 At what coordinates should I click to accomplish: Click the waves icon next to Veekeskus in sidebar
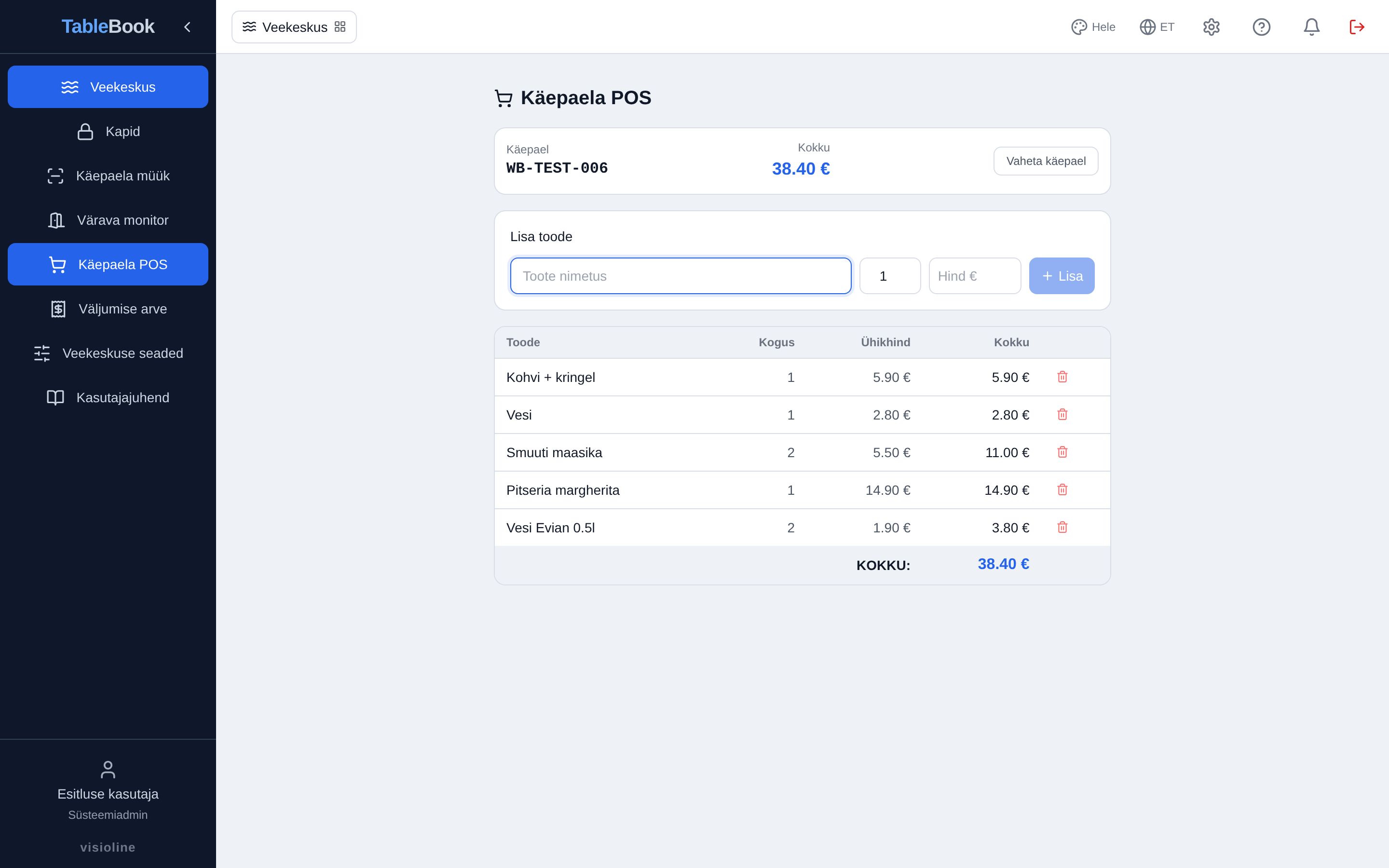coord(70,87)
